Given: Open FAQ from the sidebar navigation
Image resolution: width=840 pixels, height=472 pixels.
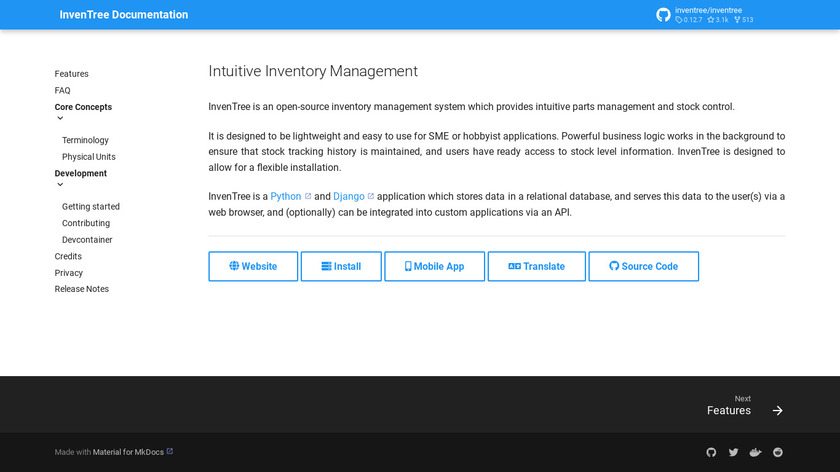Looking at the screenshot, I should pos(62,90).
